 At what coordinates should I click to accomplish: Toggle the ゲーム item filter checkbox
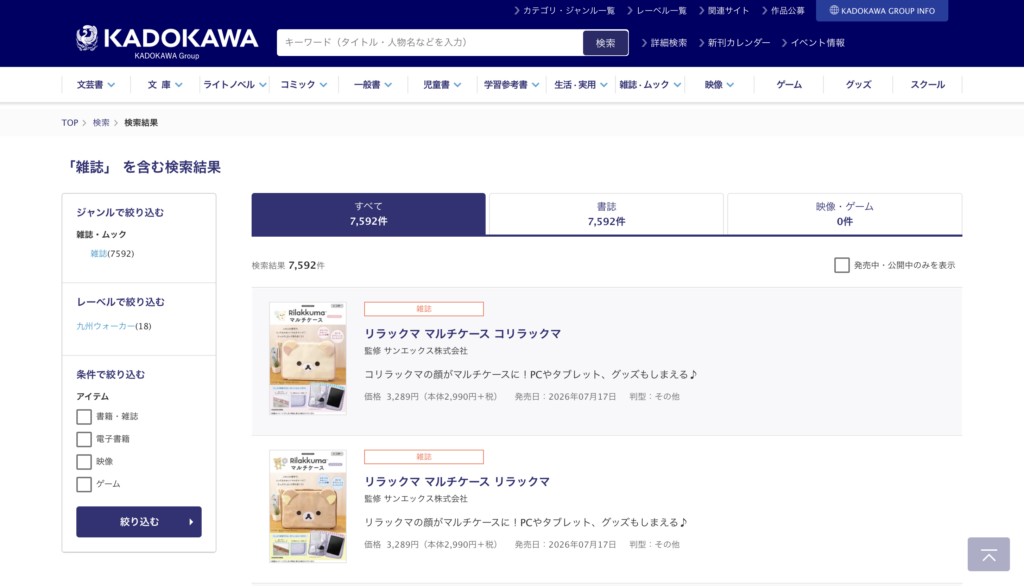pos(84,485)
